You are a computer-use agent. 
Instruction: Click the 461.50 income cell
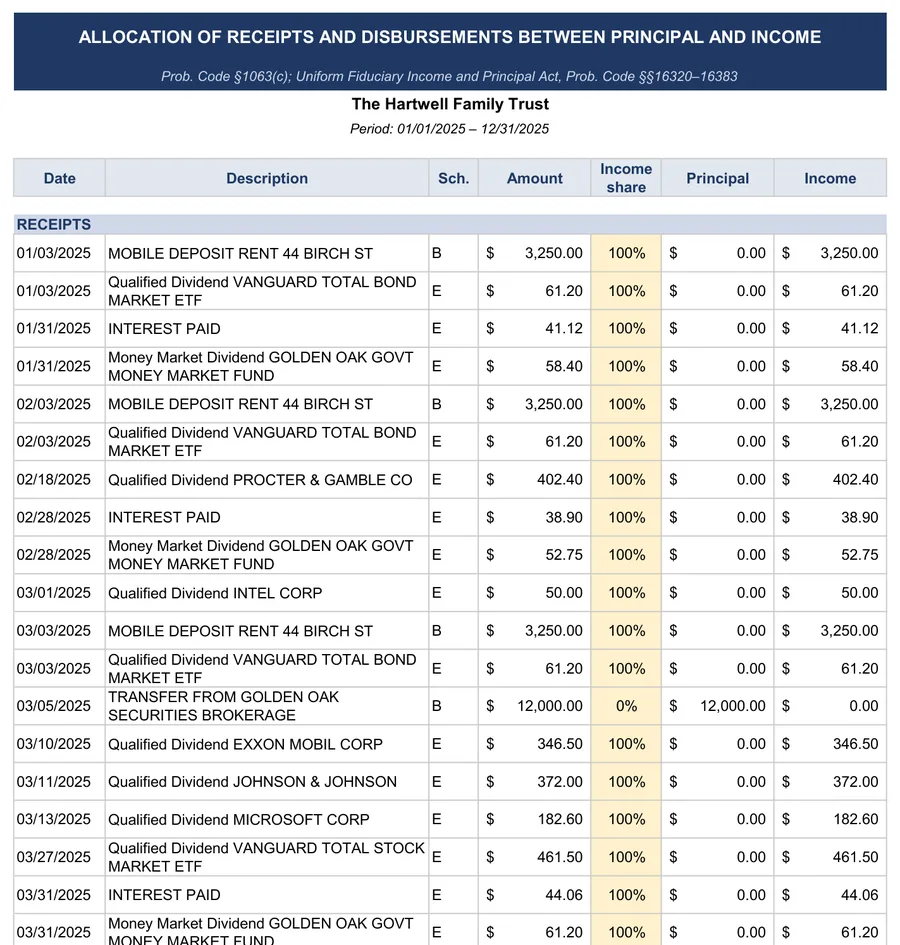[830, 857]
